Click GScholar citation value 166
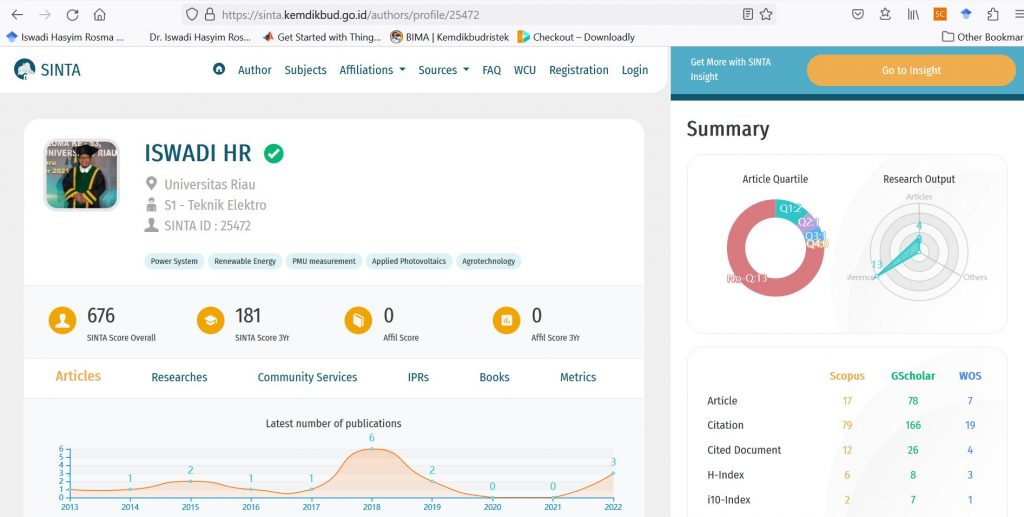 913,425
